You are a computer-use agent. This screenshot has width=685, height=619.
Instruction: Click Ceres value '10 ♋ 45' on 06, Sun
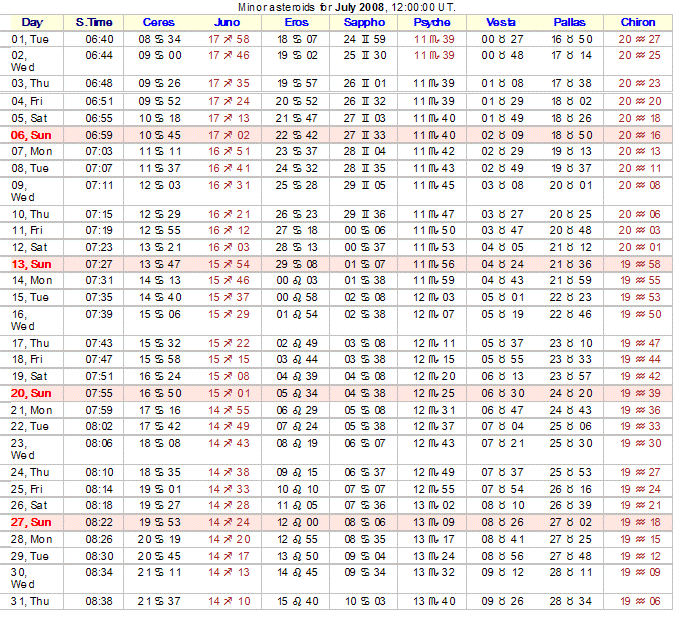tap(159, 135)
